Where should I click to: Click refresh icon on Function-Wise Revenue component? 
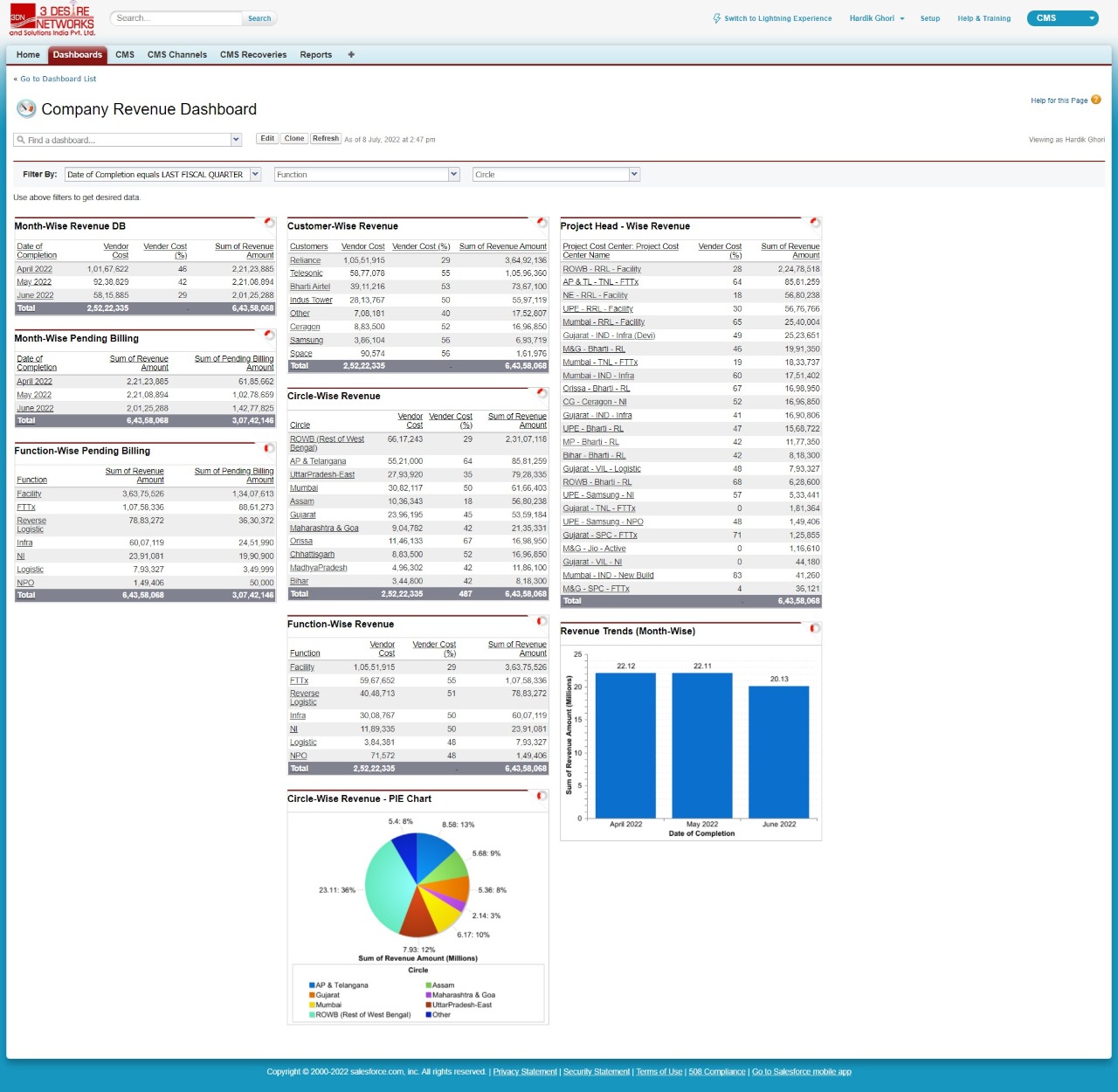542,621
